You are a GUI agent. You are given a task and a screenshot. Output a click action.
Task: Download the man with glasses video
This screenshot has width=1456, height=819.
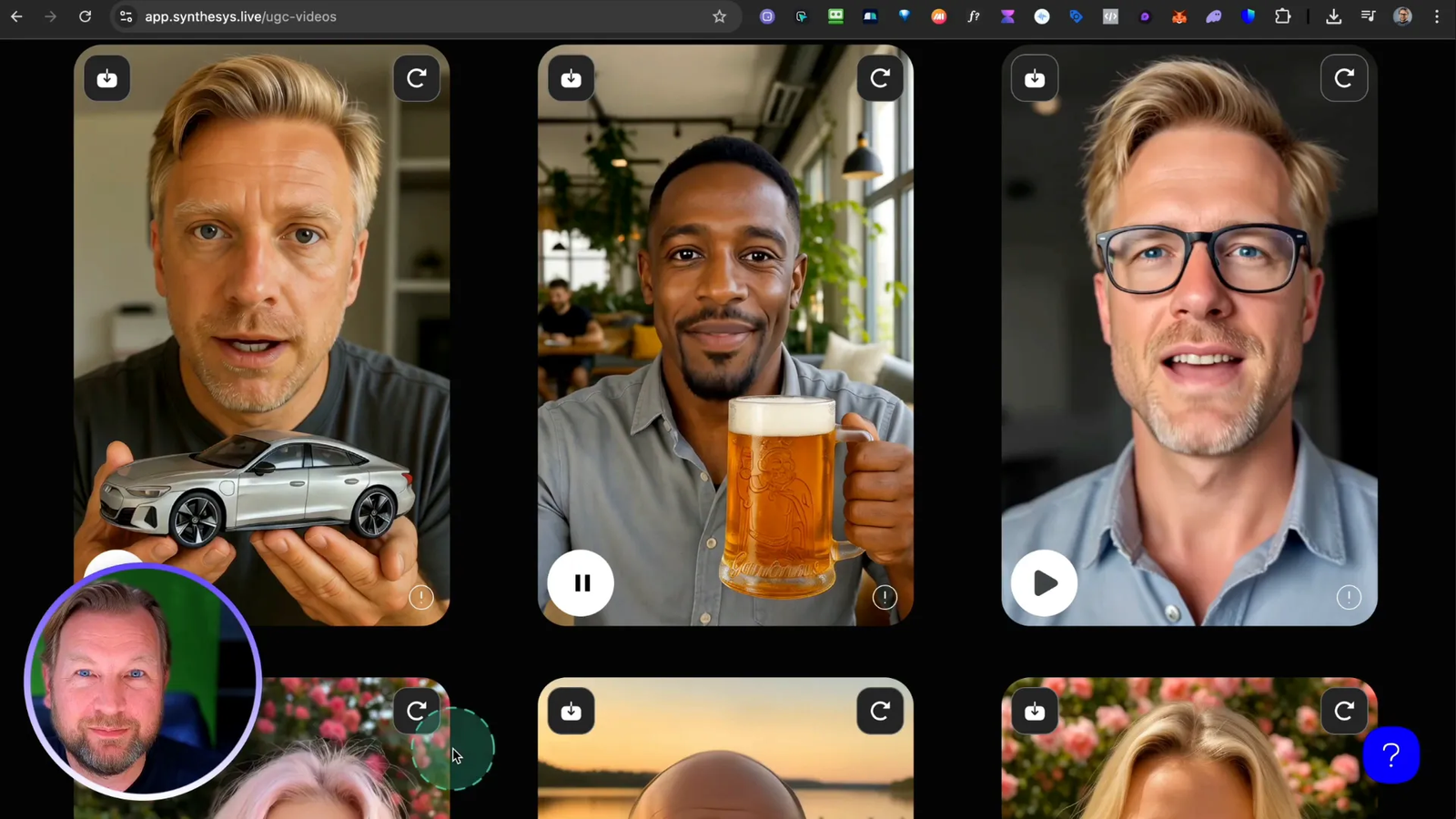coord(1035,78)
